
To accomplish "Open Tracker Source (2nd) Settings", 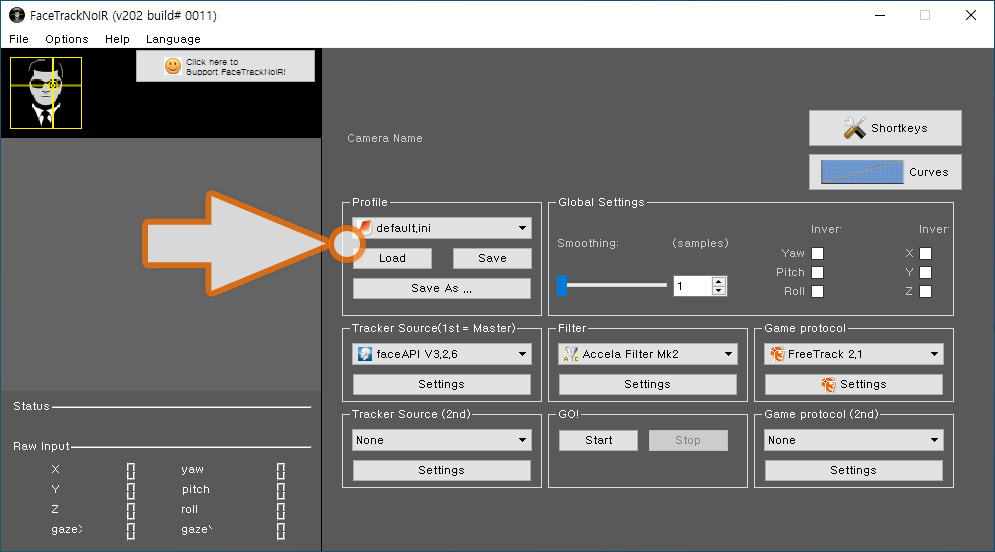I will (442, 470).
